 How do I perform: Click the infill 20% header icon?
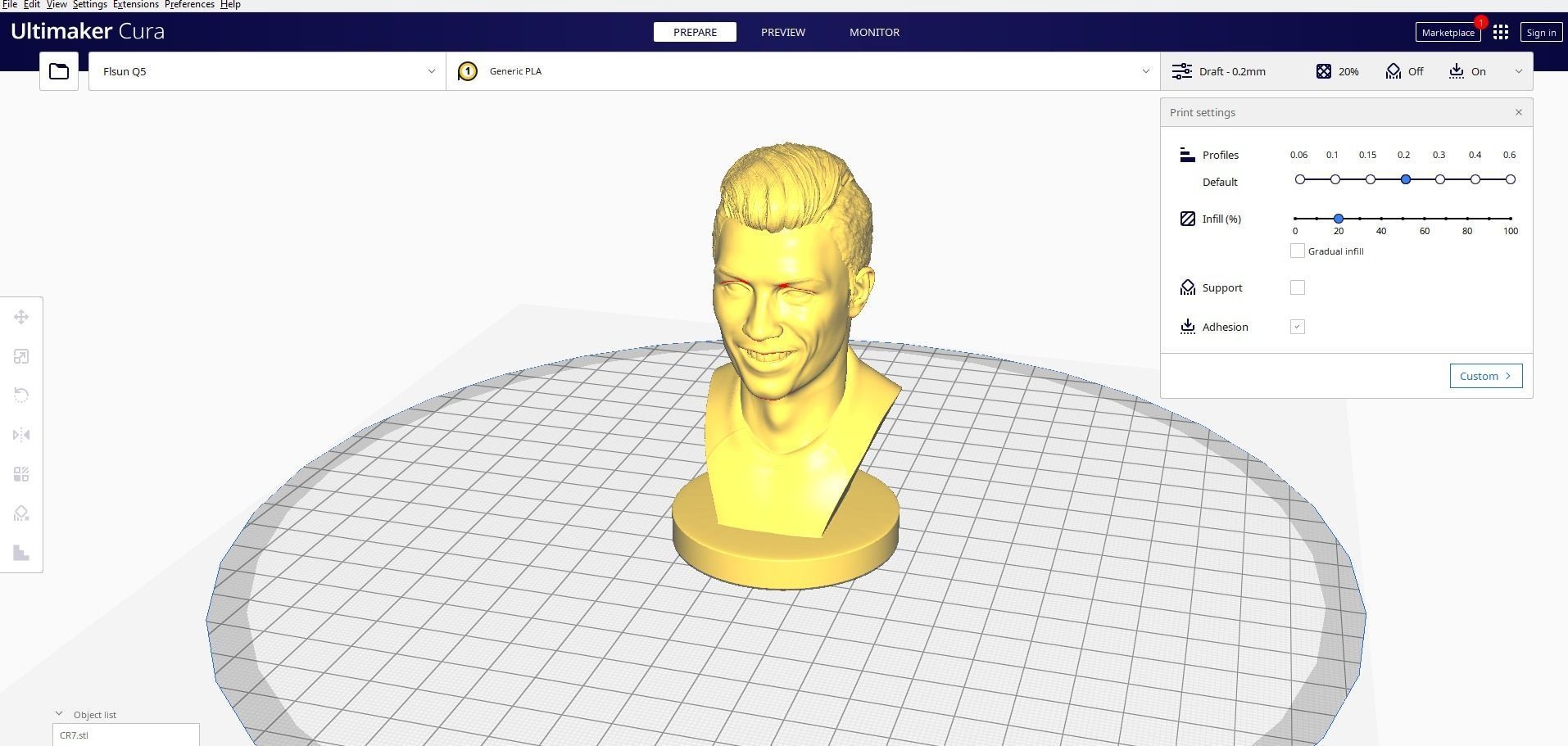point(1324,71)
